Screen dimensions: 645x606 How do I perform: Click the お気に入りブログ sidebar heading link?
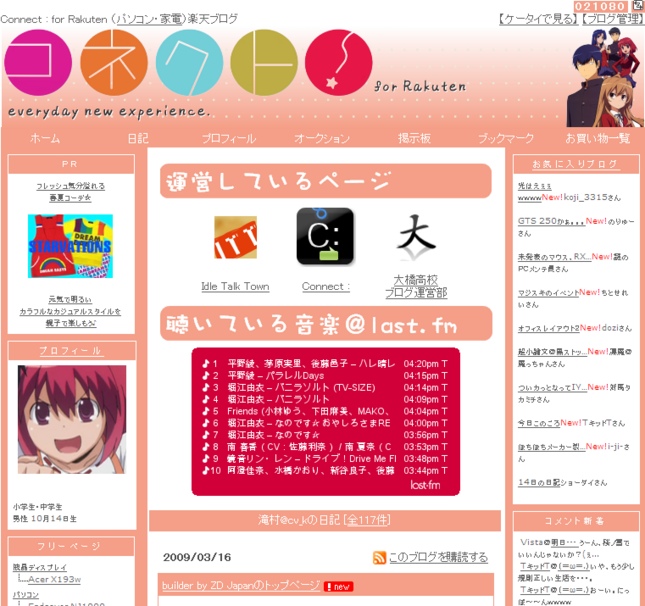[x=574, y=164]
